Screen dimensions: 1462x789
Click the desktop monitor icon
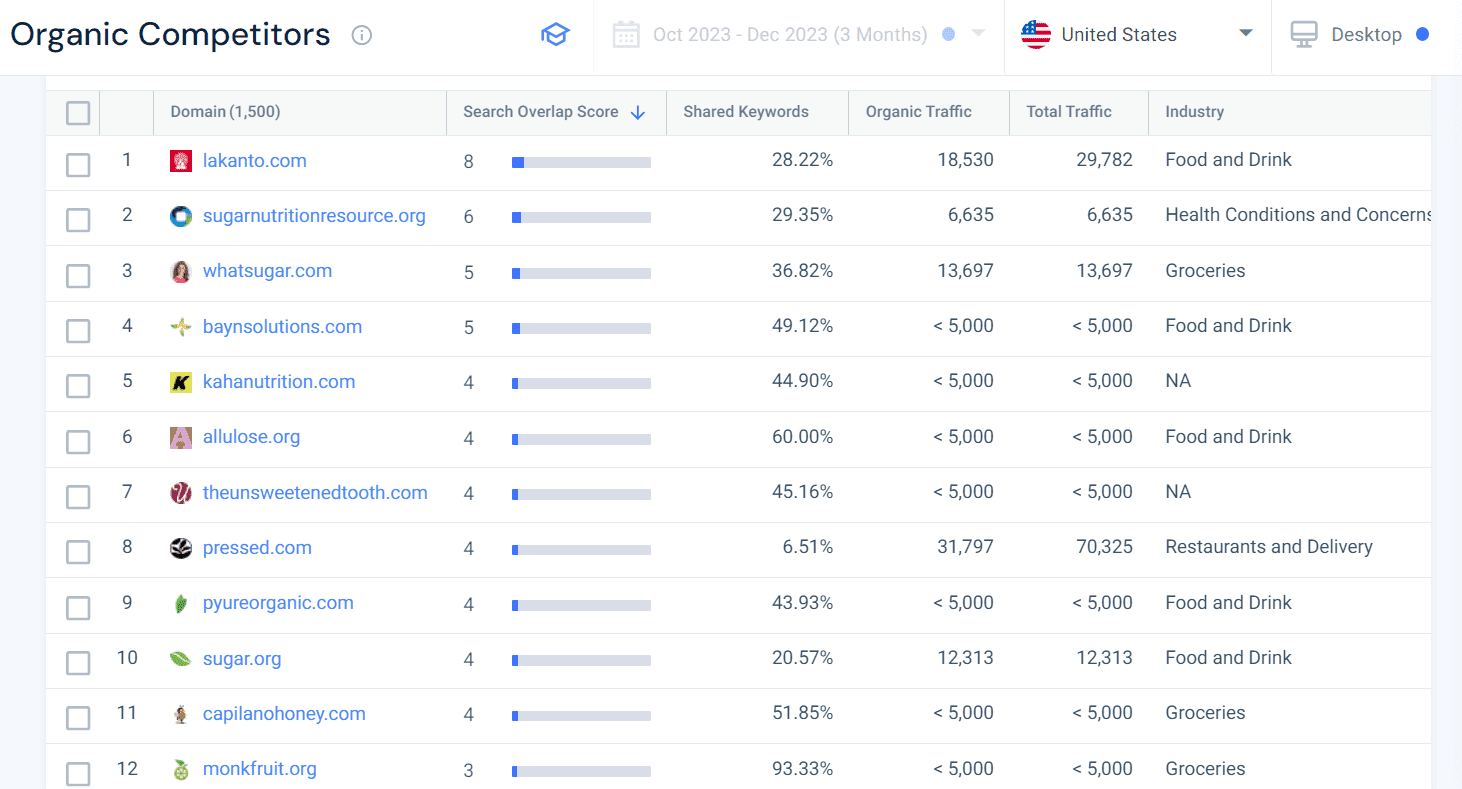(1304, 34)
